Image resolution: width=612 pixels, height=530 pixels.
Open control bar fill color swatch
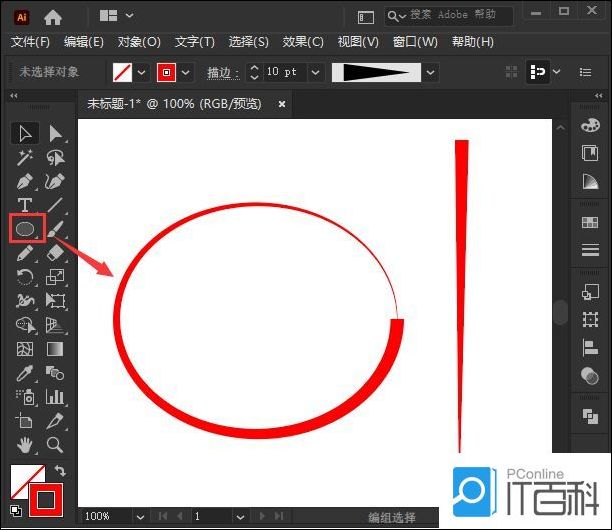tap(122, 72)
